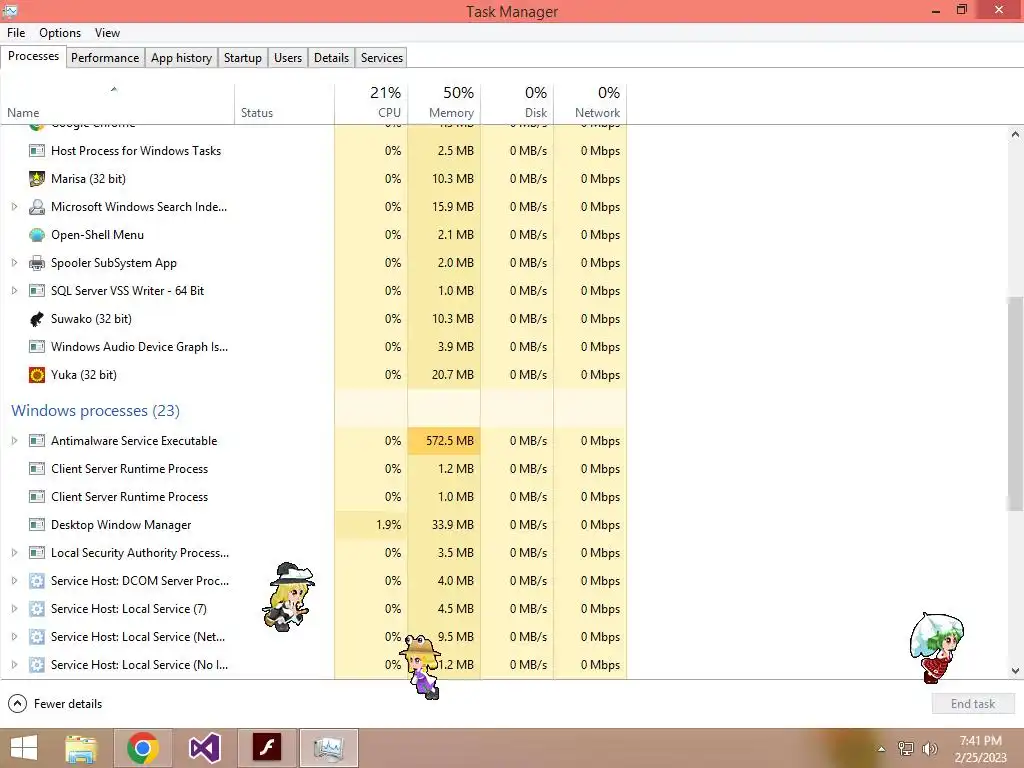Click the Suwako hat desktop mascot

(x=421, y=666)
